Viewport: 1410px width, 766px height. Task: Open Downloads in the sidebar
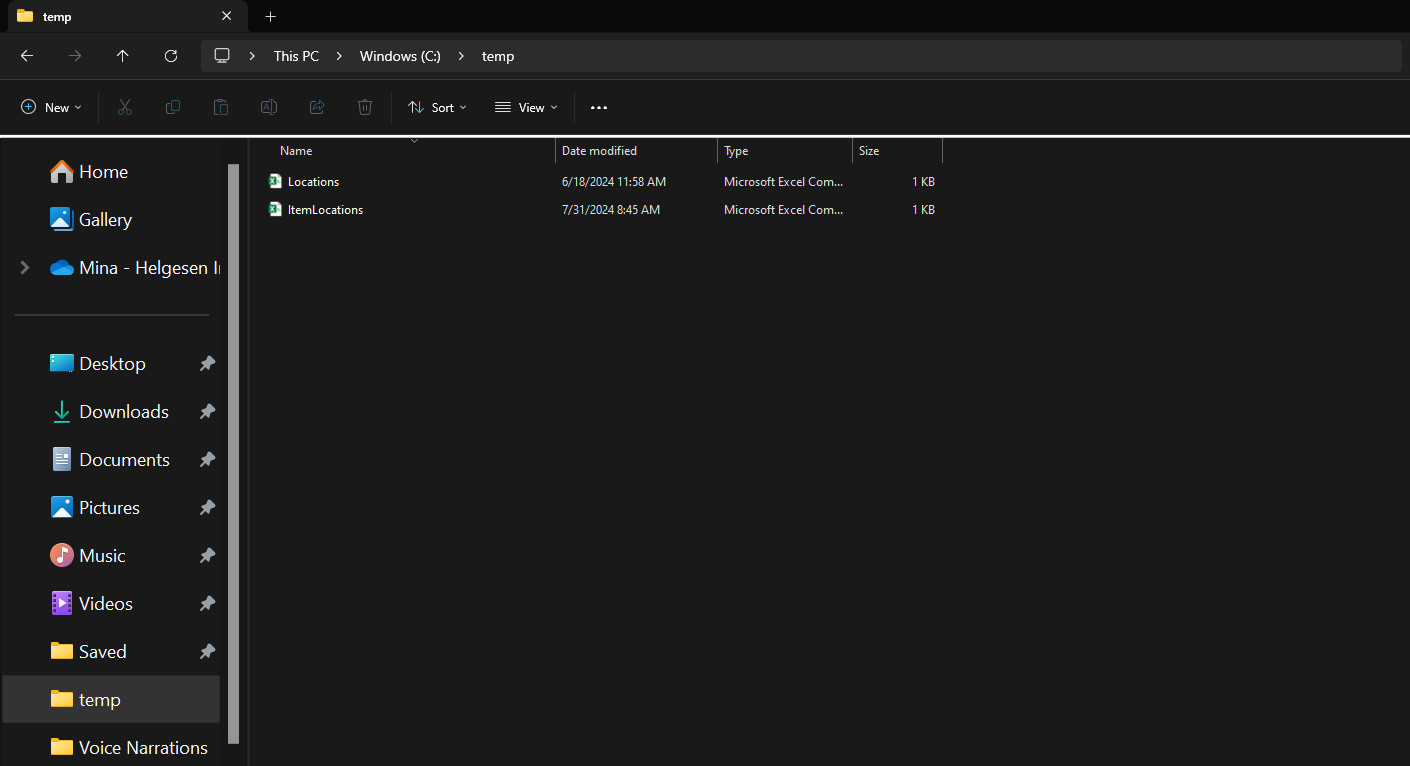click(x=123, y=412)
